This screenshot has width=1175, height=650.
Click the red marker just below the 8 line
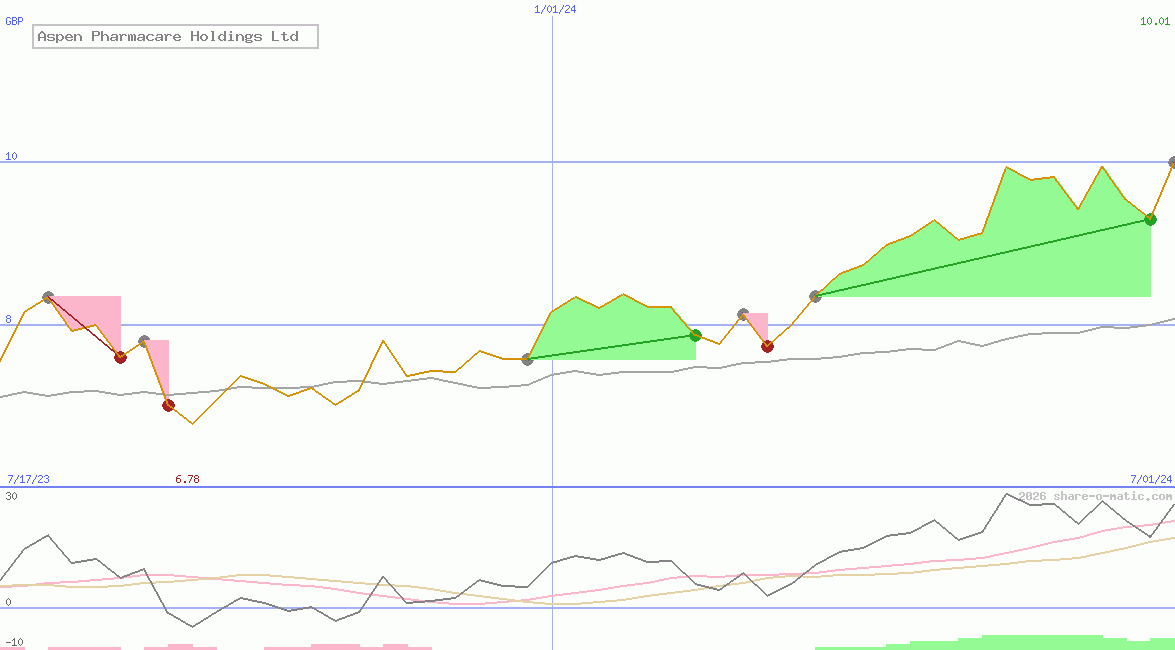tap(767, 346)
